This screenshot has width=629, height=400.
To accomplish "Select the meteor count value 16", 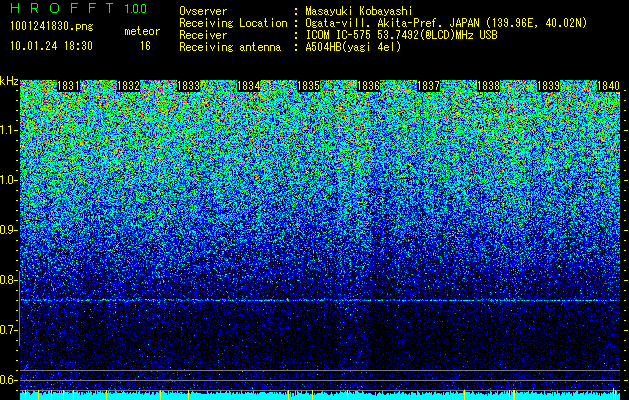I will tap(145, 46).
